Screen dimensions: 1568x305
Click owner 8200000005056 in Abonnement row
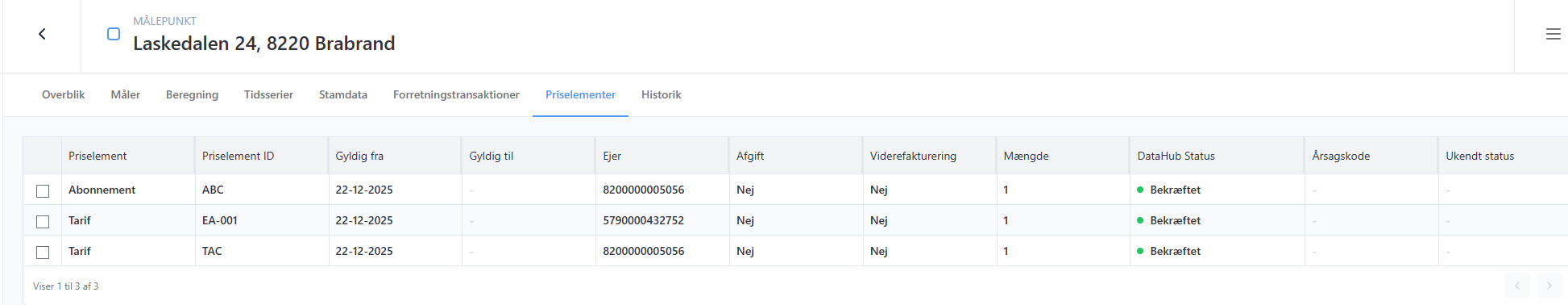coord(643,190)
